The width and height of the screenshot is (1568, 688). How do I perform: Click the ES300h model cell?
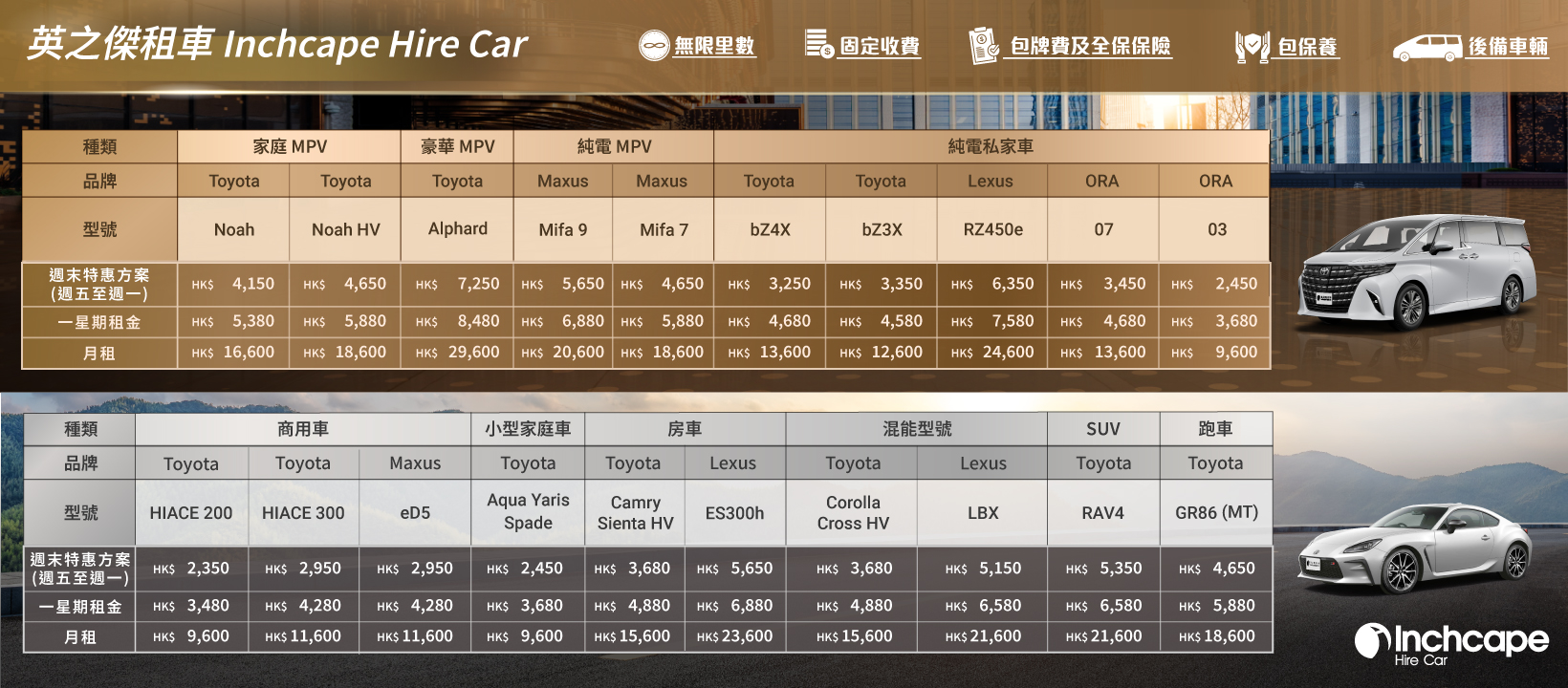tap(734, 513)
